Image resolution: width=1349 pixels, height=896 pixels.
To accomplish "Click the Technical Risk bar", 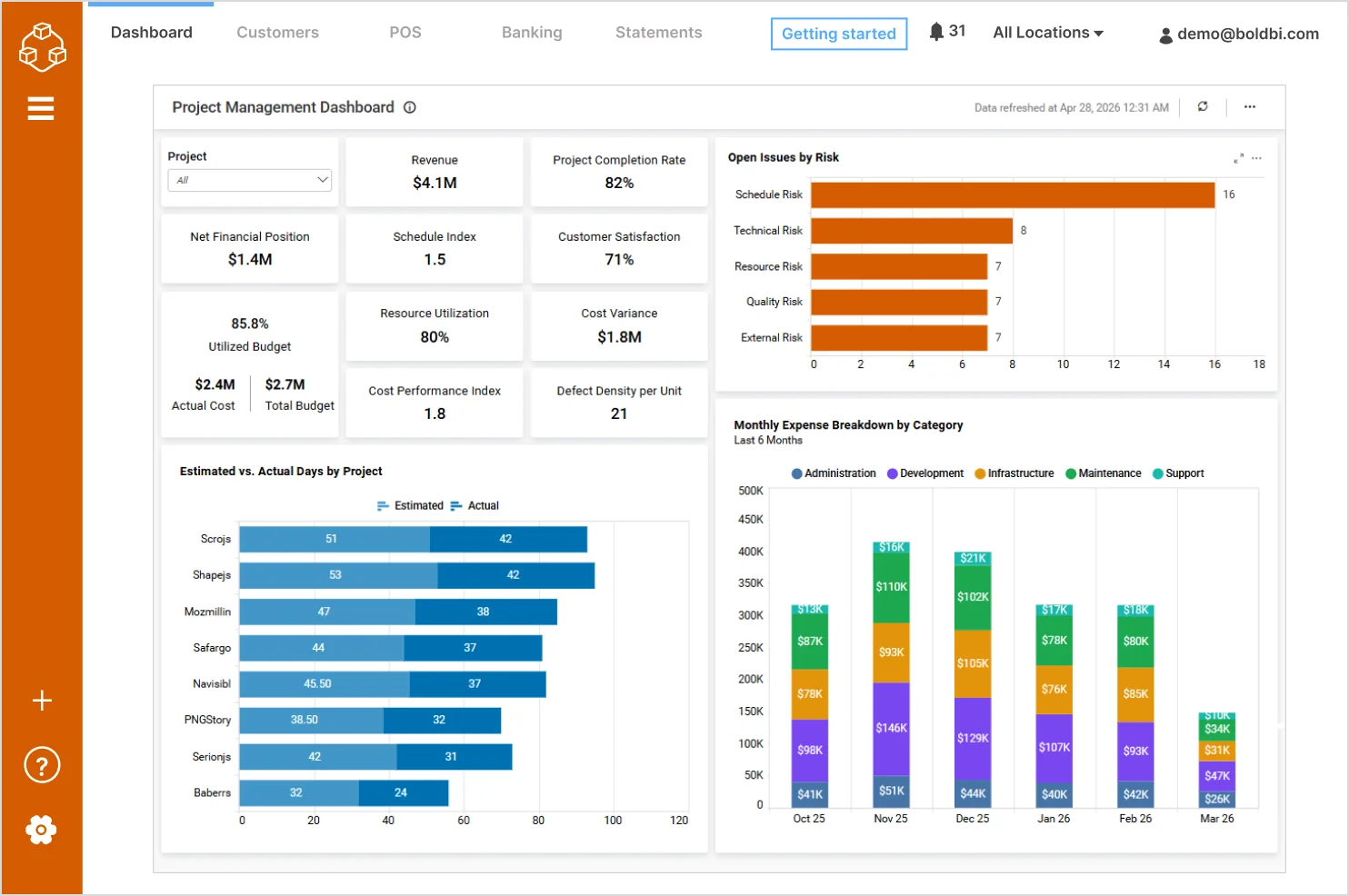I will (x=912, y=231).
